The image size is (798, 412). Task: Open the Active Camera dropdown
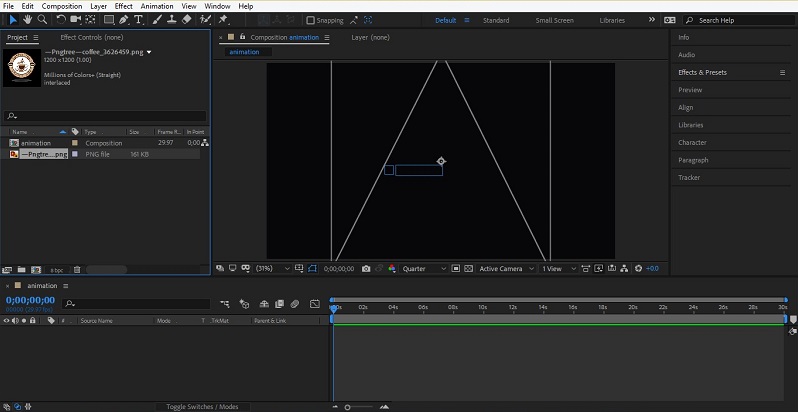coord(505,269)
